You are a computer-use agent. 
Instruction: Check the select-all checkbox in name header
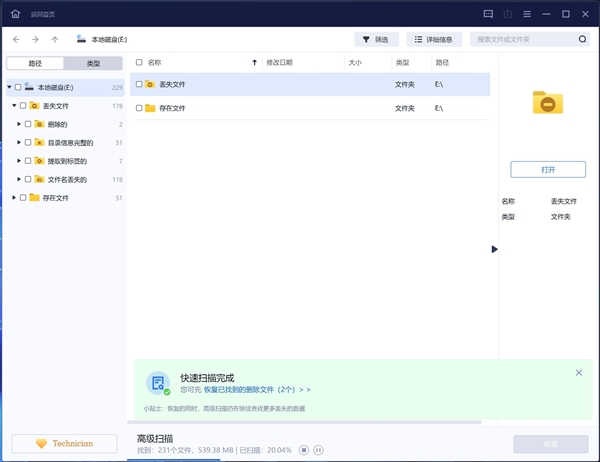[x=139, y=62]
